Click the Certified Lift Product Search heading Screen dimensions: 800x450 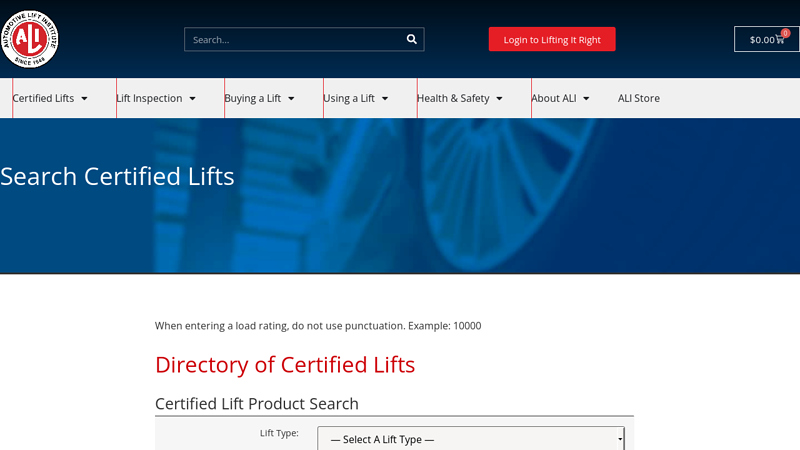(257, 404)
